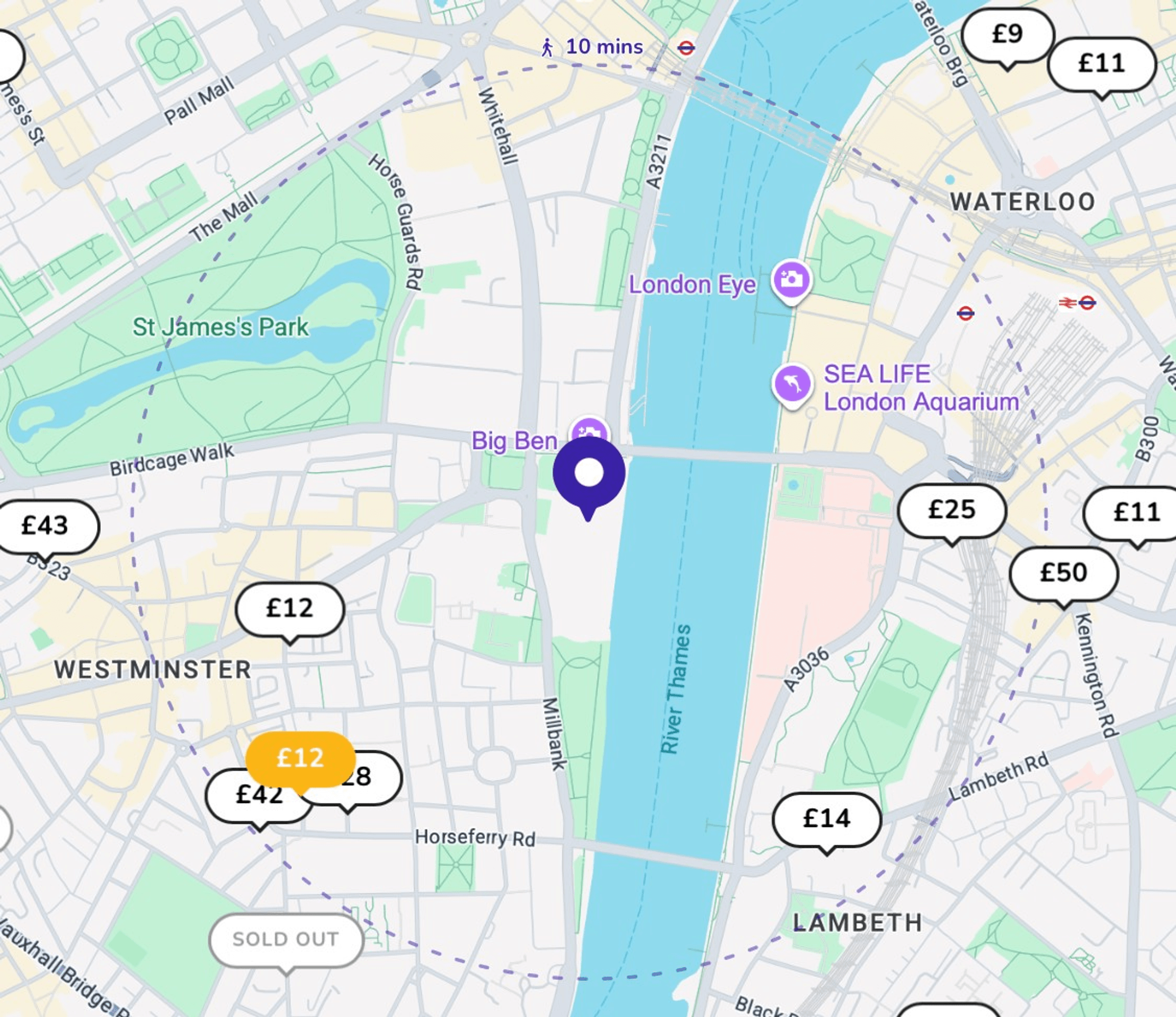
Task: Click the Underground icon near 10 mins label
Action: coord(686,48)
